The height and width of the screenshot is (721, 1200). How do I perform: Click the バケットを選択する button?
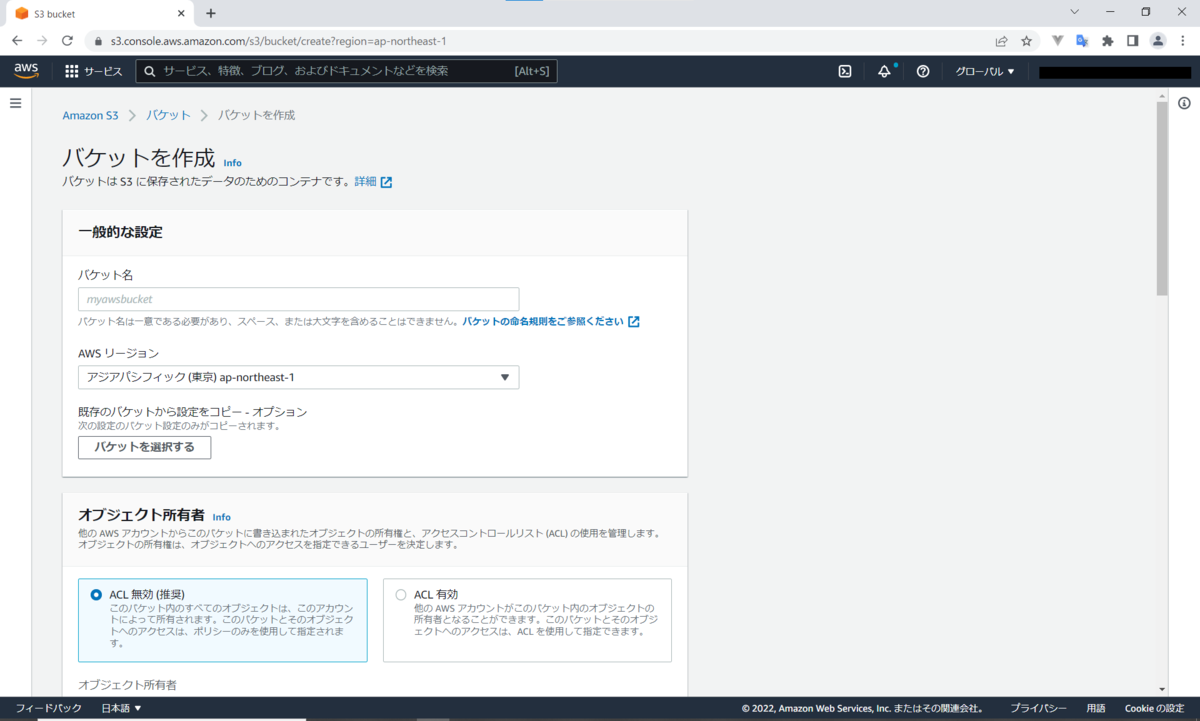point(144,447)
